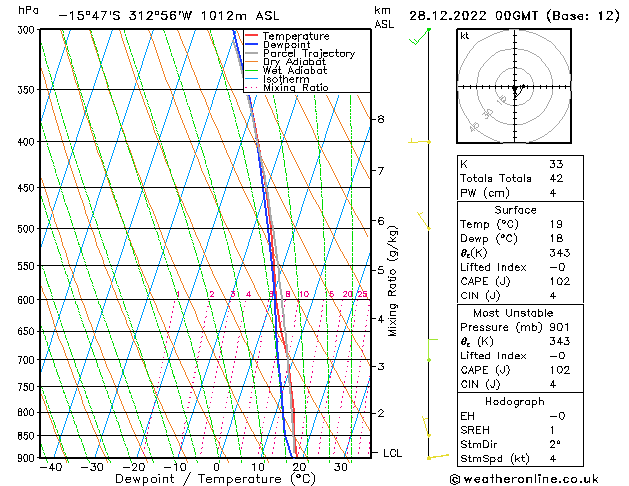Click the 700 hPa axis label
Screen dimensions: 629x486
28,360
